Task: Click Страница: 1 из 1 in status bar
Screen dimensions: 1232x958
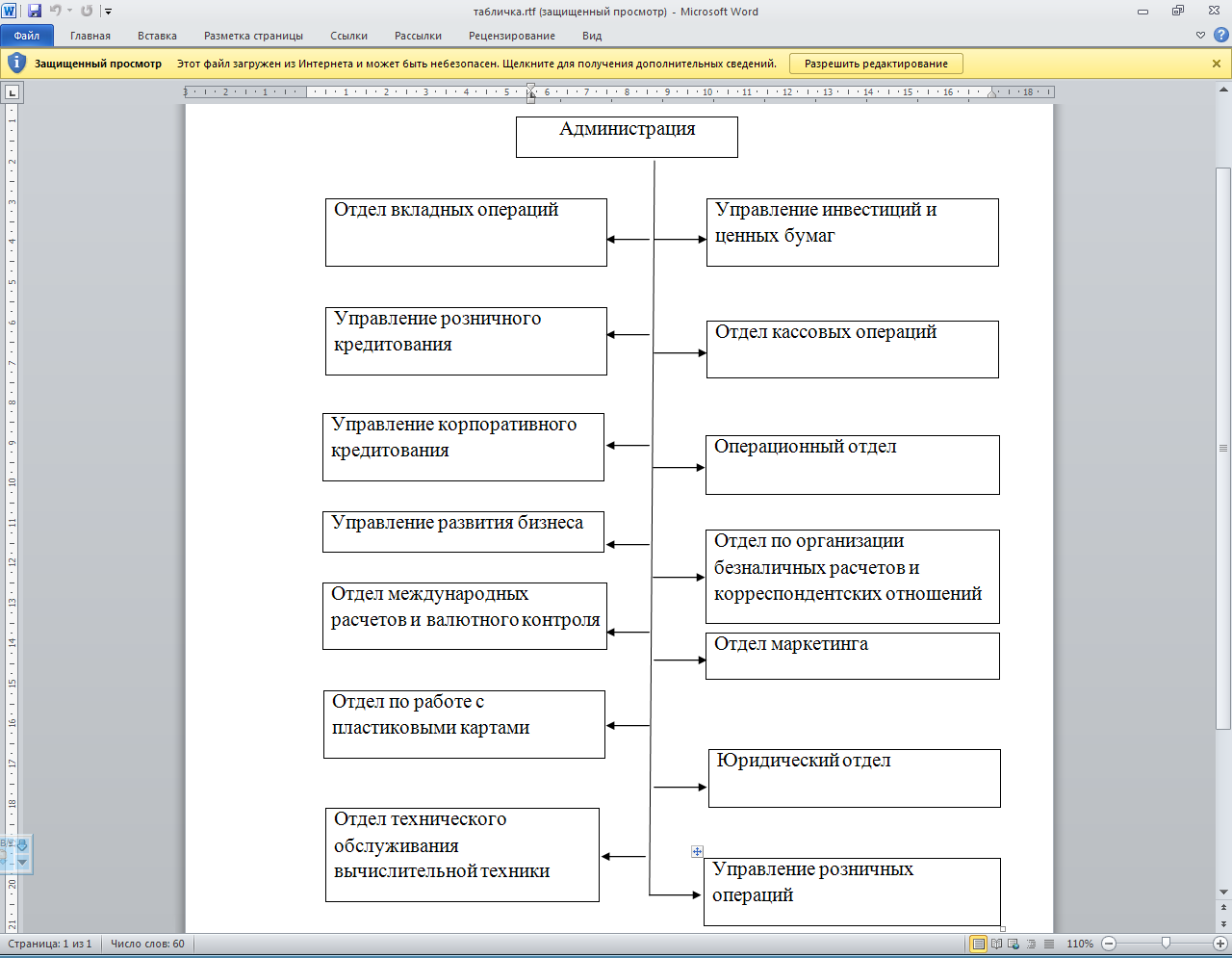Action: (x=50, y=944)
